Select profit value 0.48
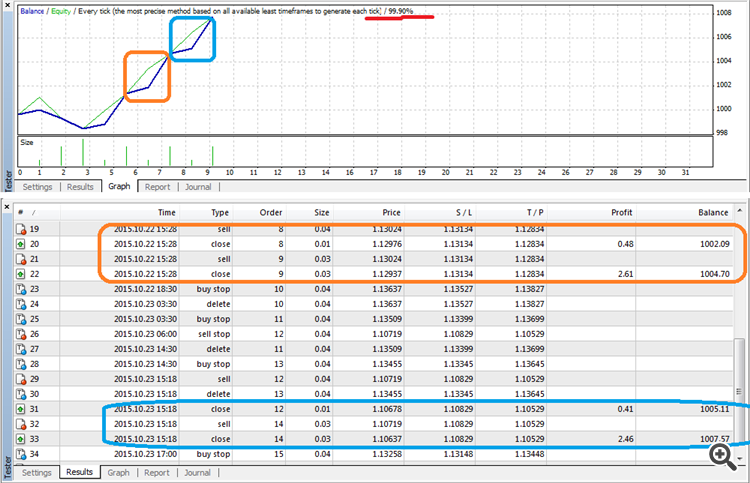 pos(625,244)
